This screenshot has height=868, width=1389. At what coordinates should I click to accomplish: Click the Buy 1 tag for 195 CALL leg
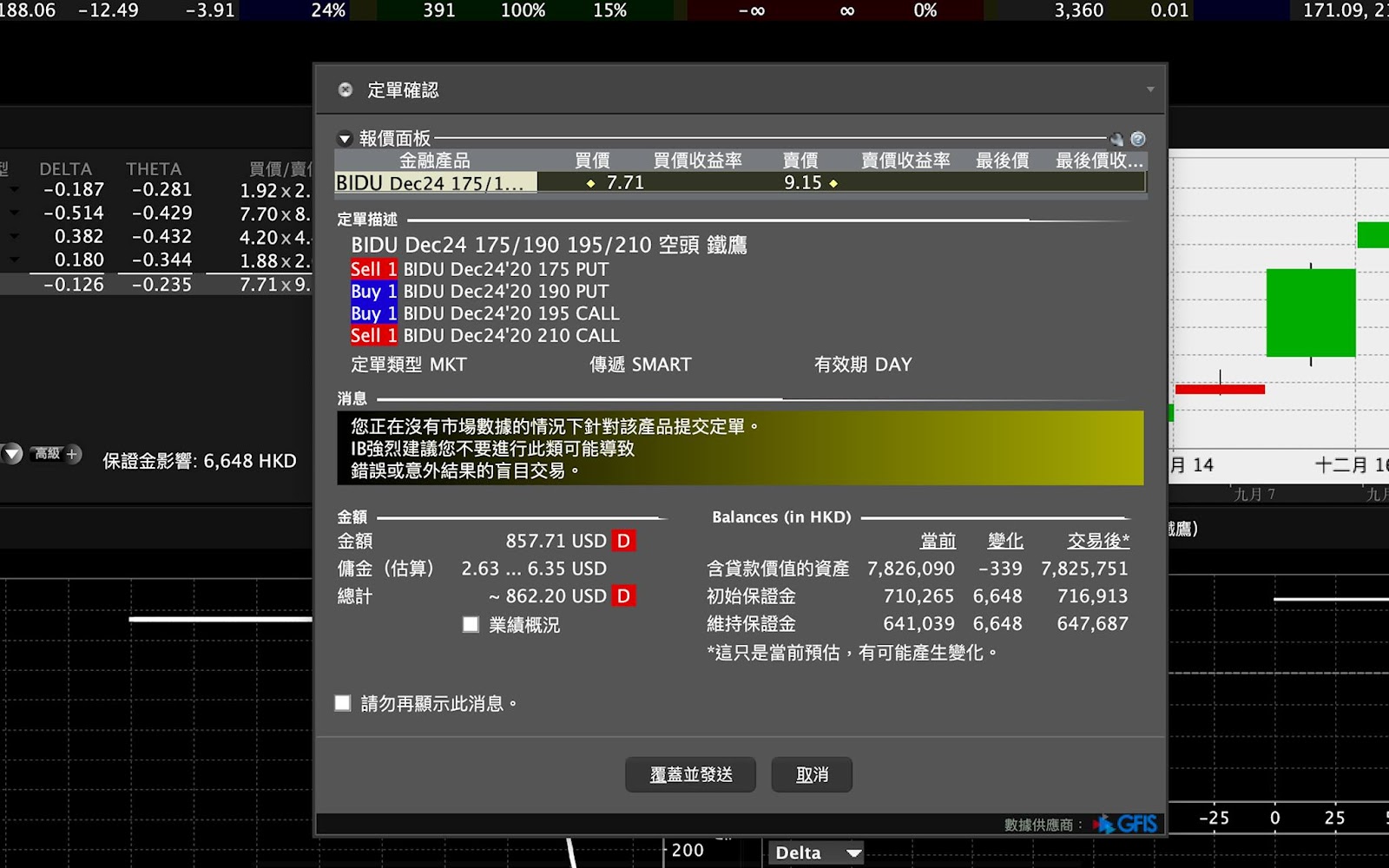373,313
